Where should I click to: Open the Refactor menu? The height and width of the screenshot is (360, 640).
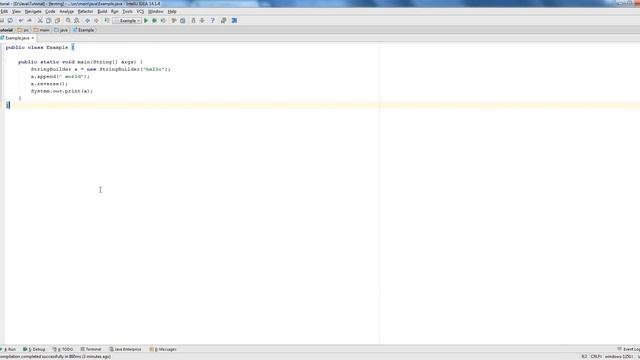[85, 11]
